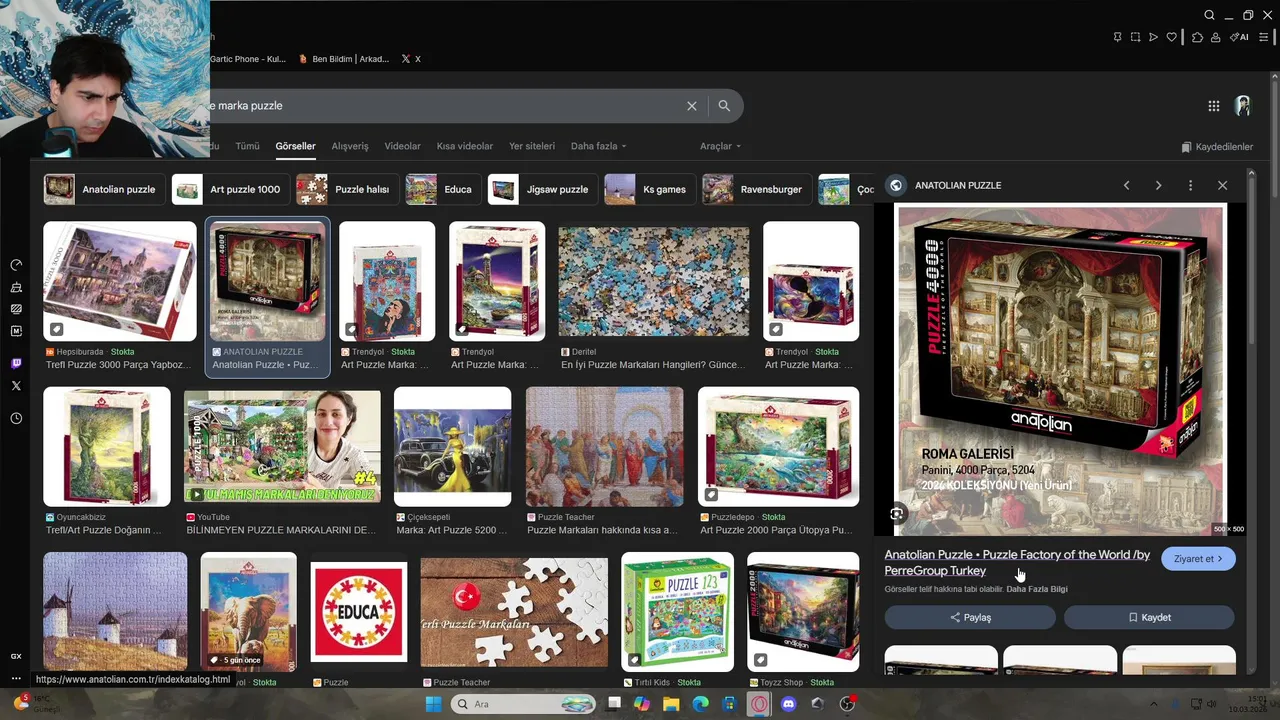
Task: Switch to the Alışveriş tab
Action: [350, 146]
